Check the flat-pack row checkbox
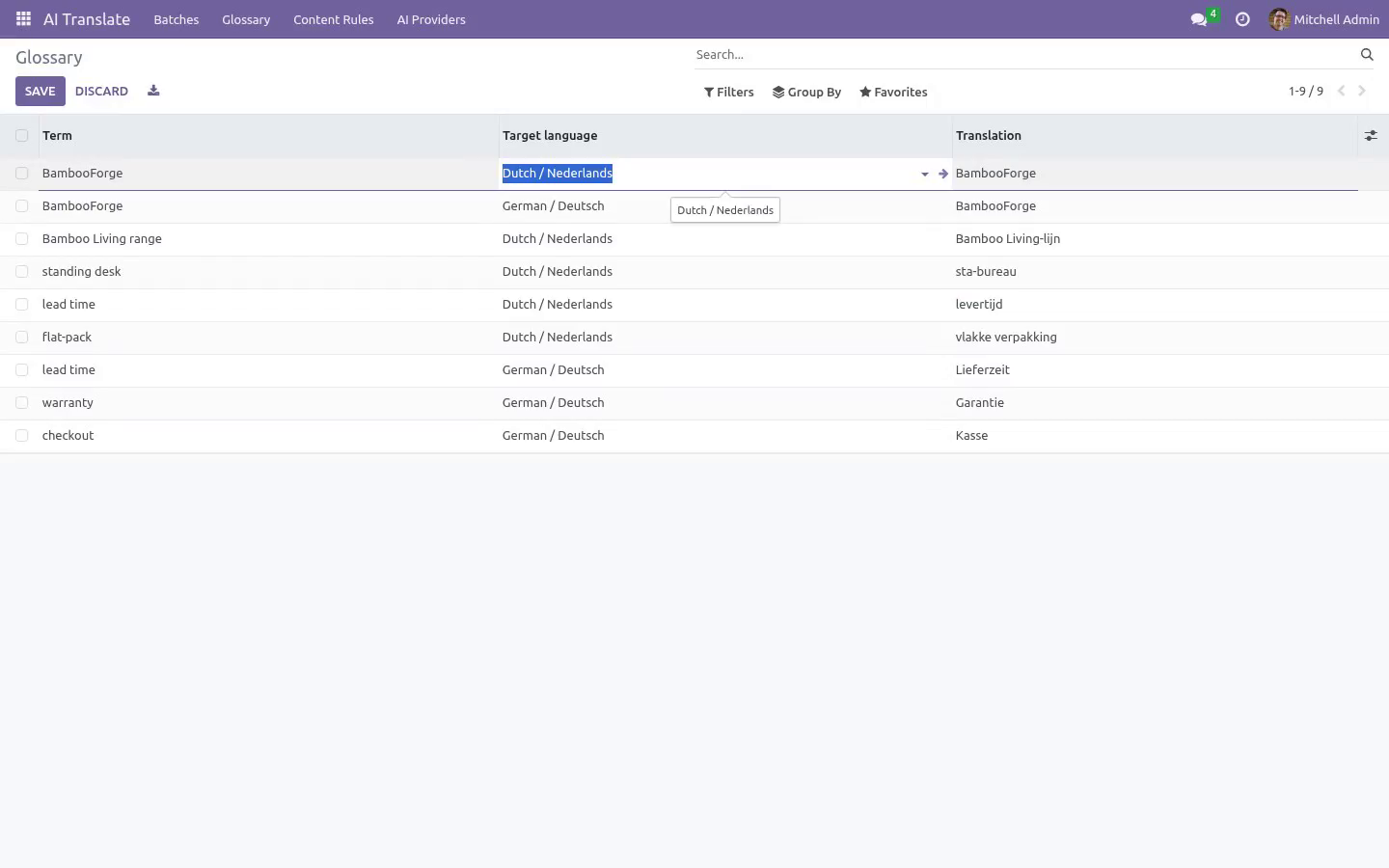 (21, 338)
